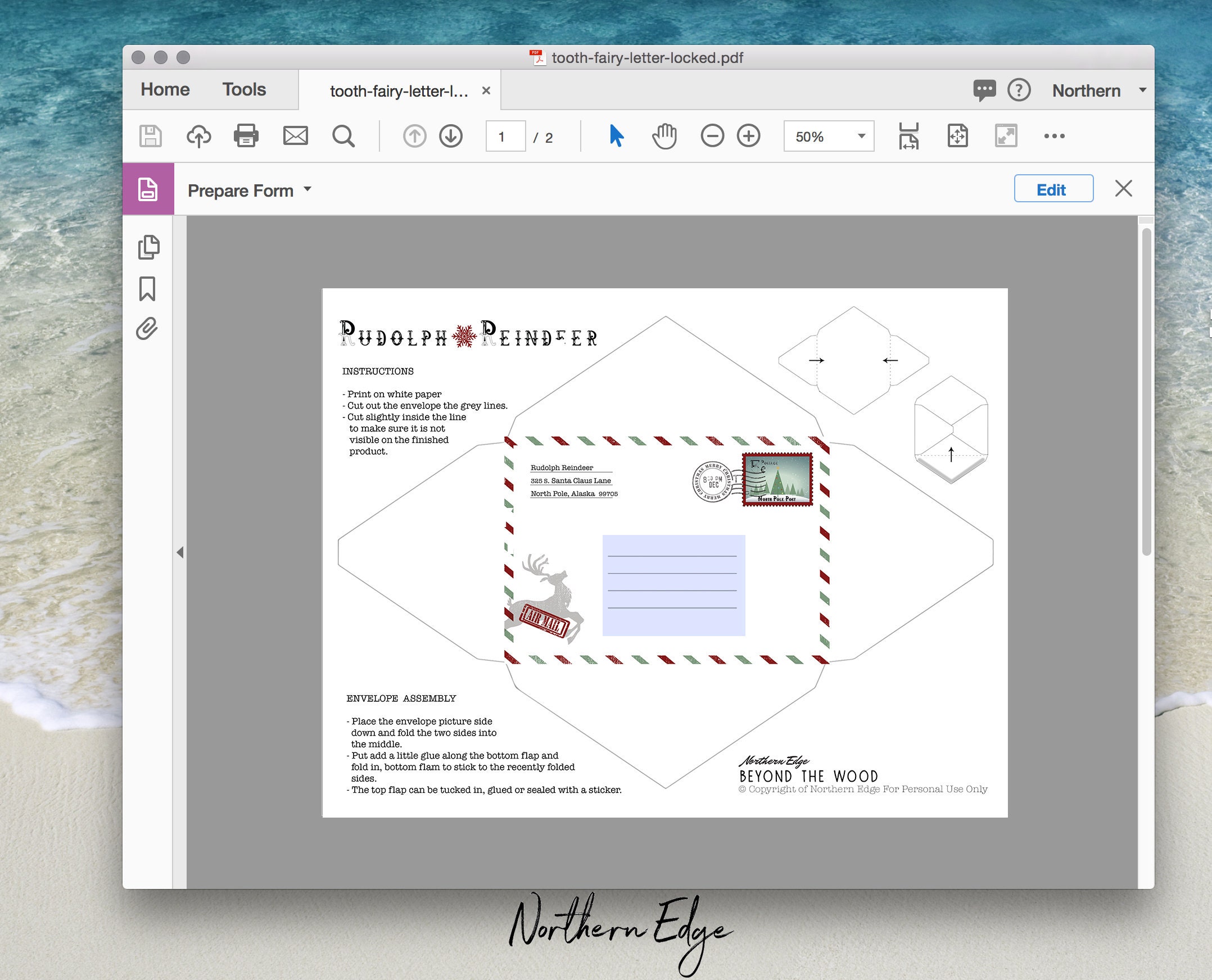
Task: Activate the selection arrow tool
Action: (617, 136)
